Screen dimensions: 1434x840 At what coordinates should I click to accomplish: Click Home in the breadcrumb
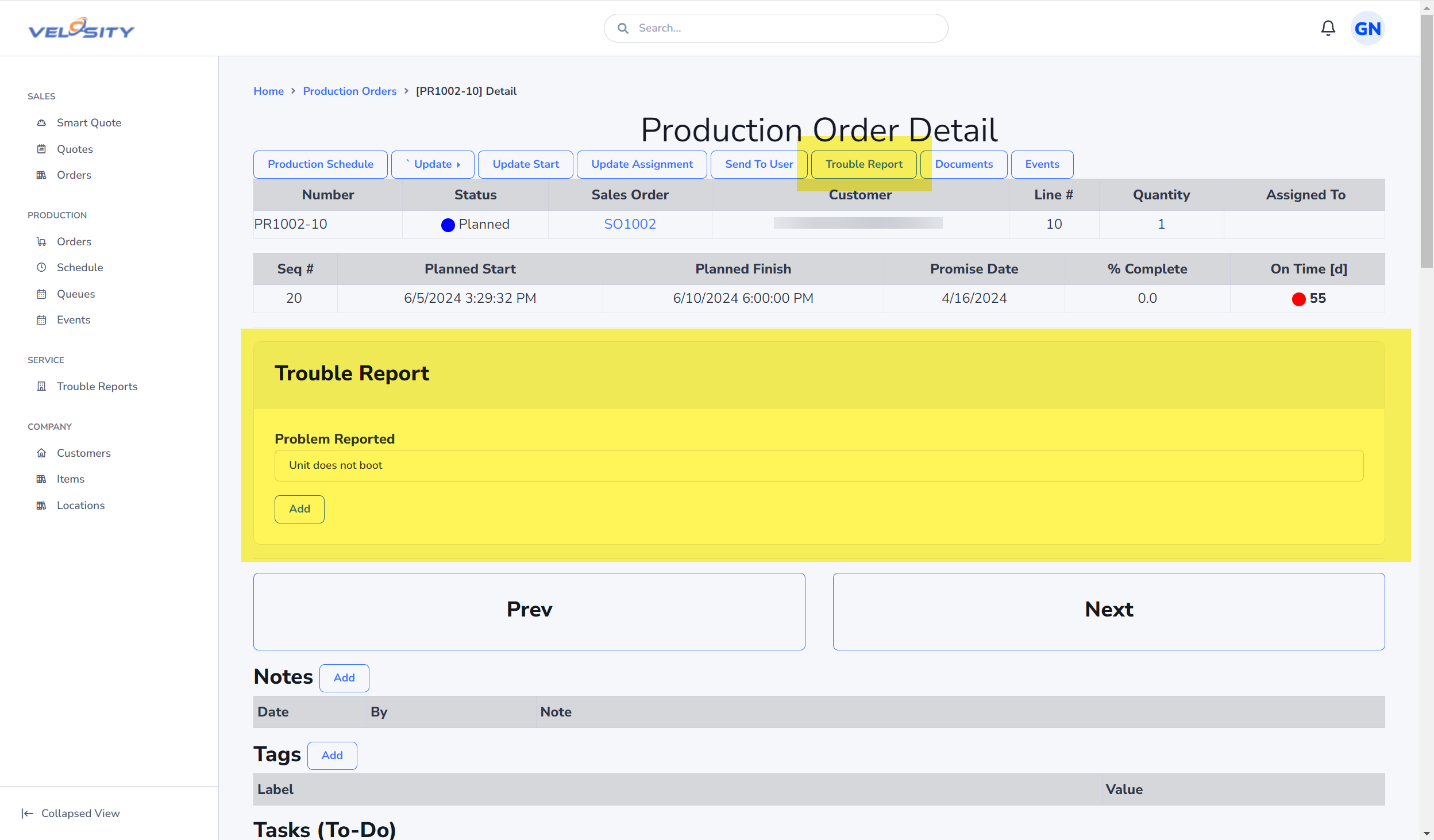pyautogui.click(x=268, y=91)
